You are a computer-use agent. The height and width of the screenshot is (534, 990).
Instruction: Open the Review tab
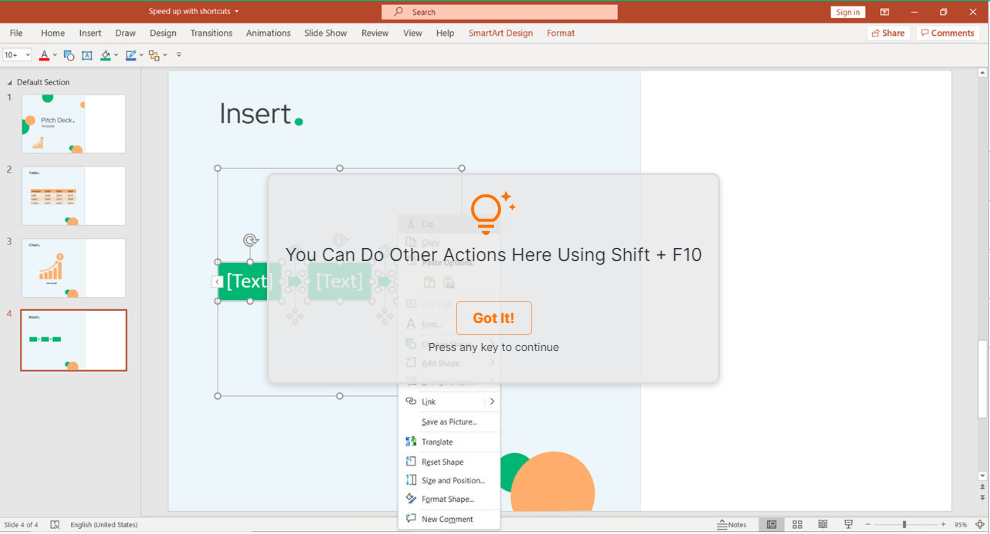click(x=374, y=33)
